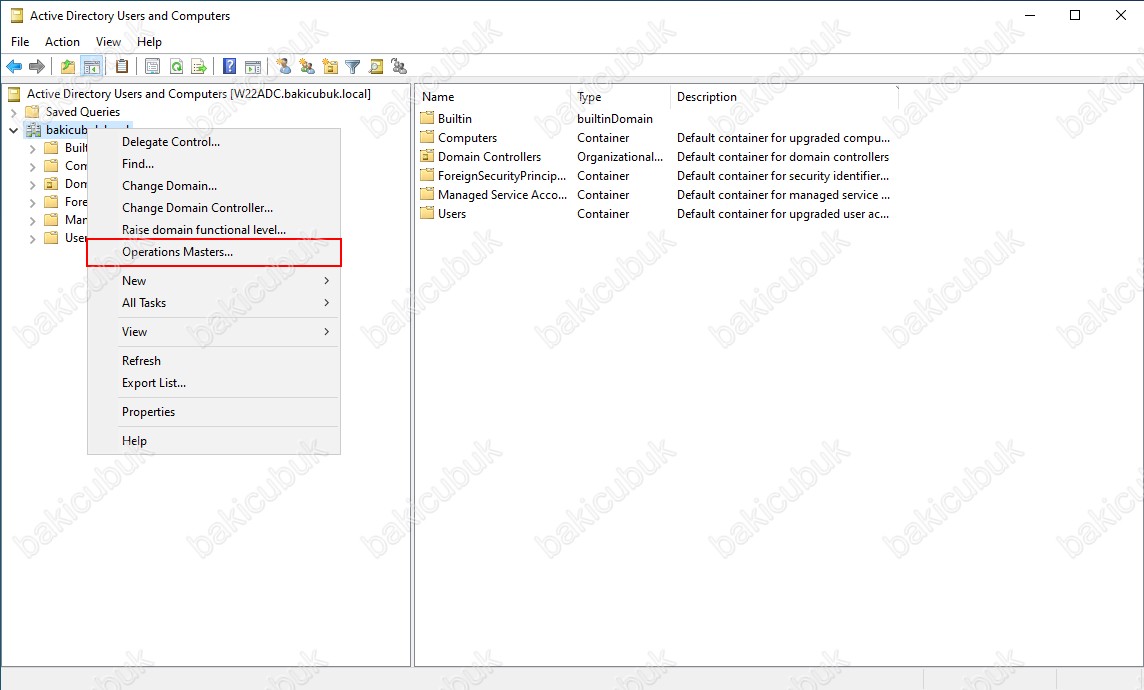Sort list by Name column header
The width and height of the screenshot is (1144, 690).
tap(494, 96)
